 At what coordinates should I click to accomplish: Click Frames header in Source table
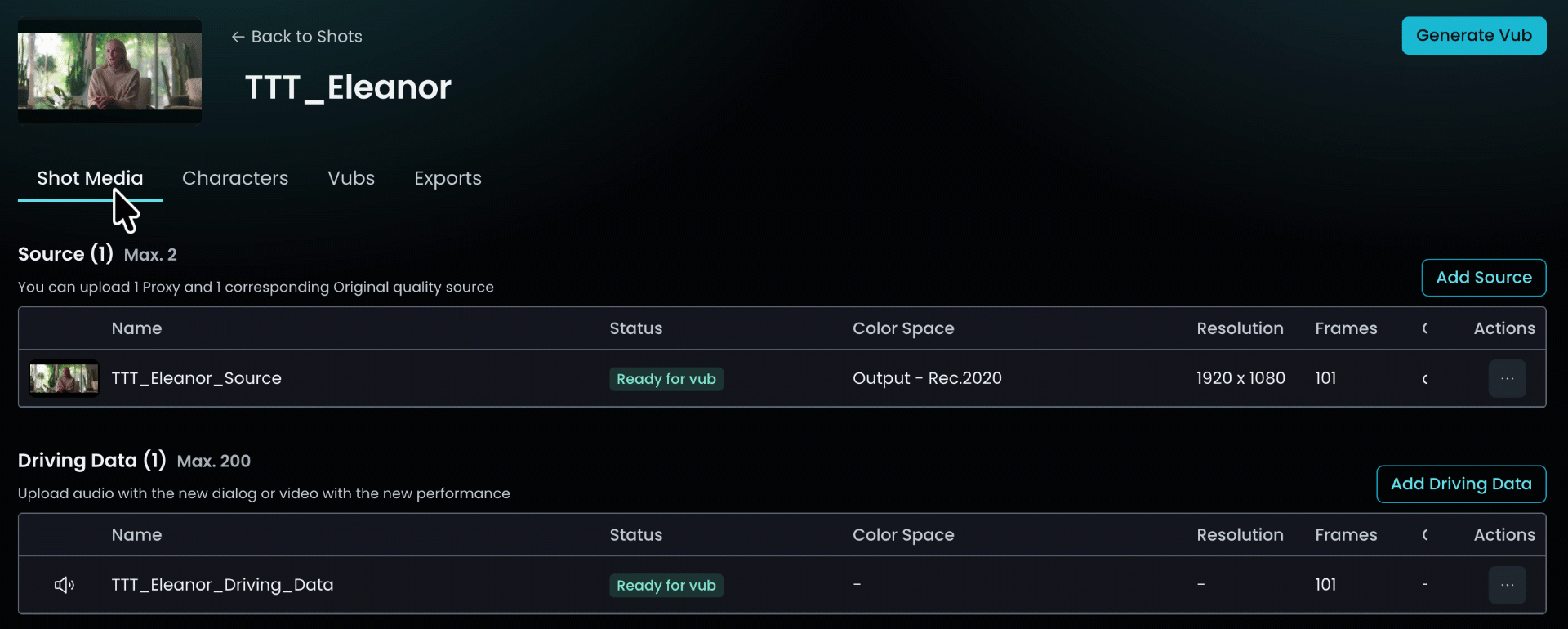pos(1346,328)
